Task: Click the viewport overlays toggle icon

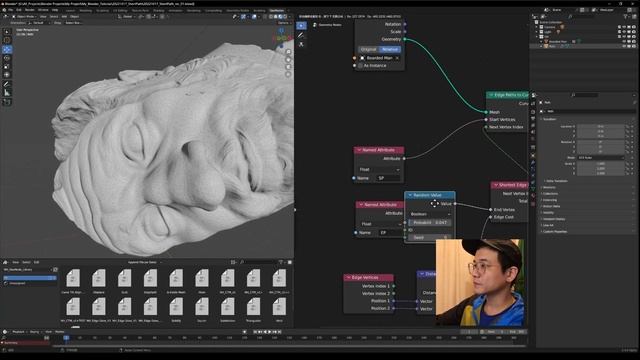Action: pyautogui.click(x=254, y=17)
